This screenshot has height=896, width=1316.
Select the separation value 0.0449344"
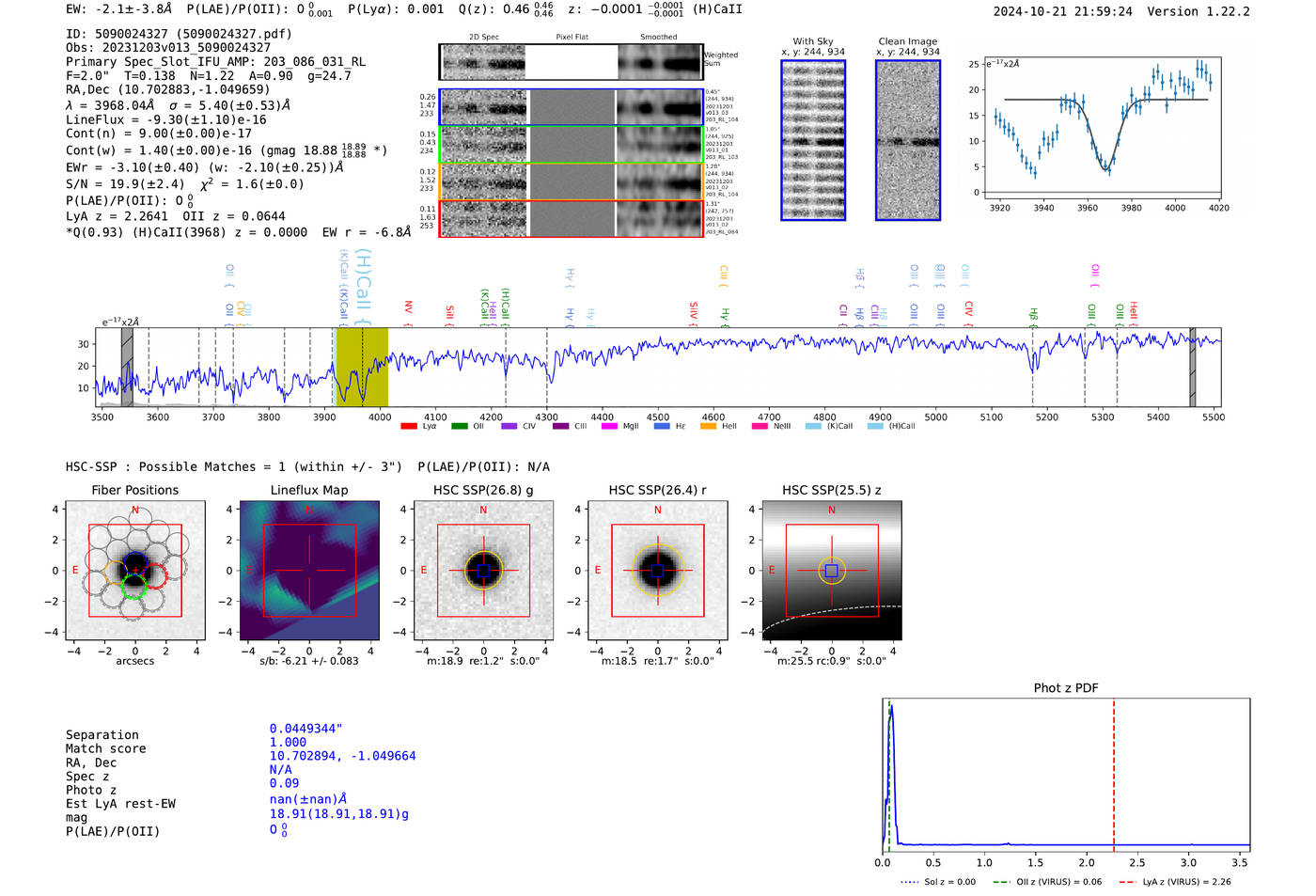click(x=306, y=729)
